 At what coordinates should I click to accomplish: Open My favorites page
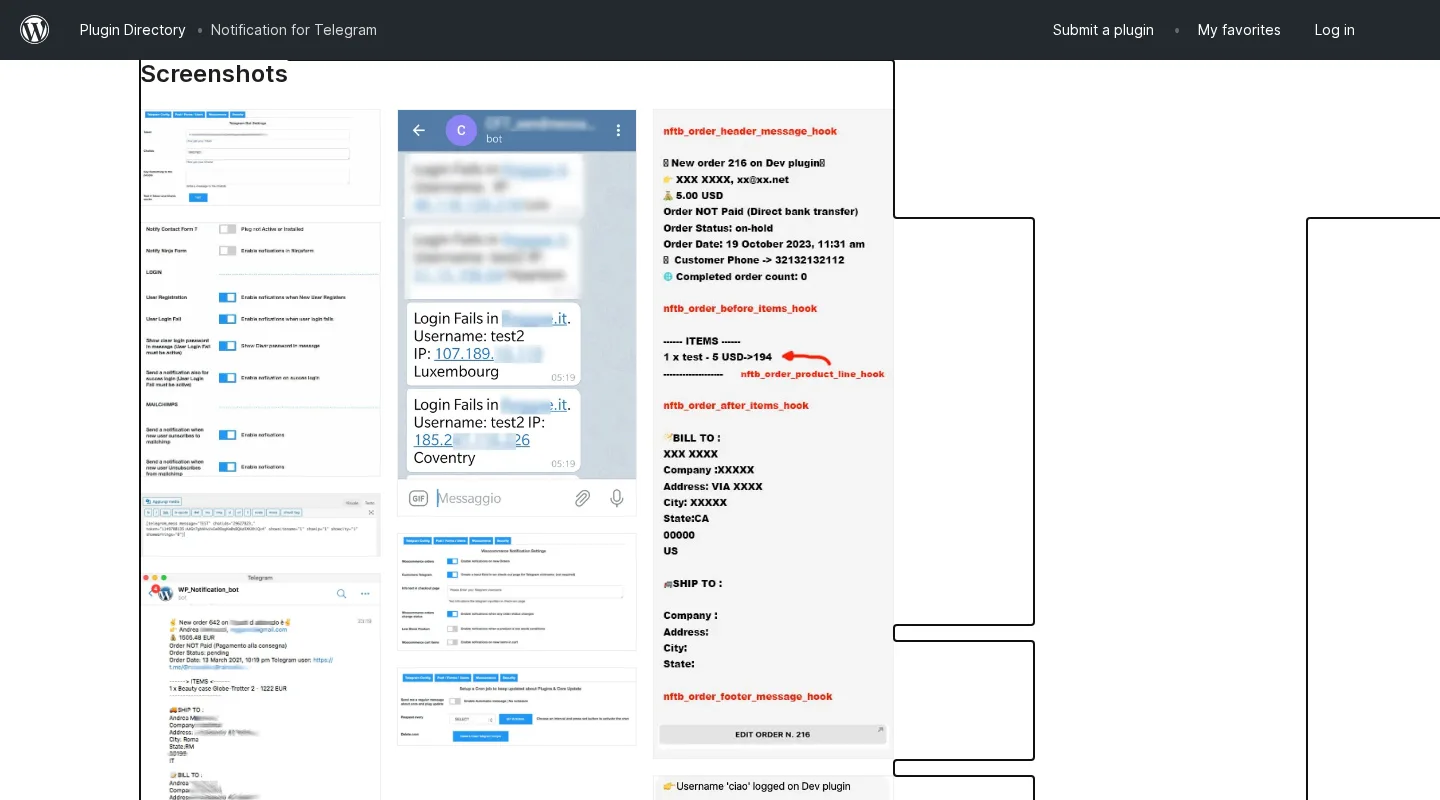(x=1239, y=30)
